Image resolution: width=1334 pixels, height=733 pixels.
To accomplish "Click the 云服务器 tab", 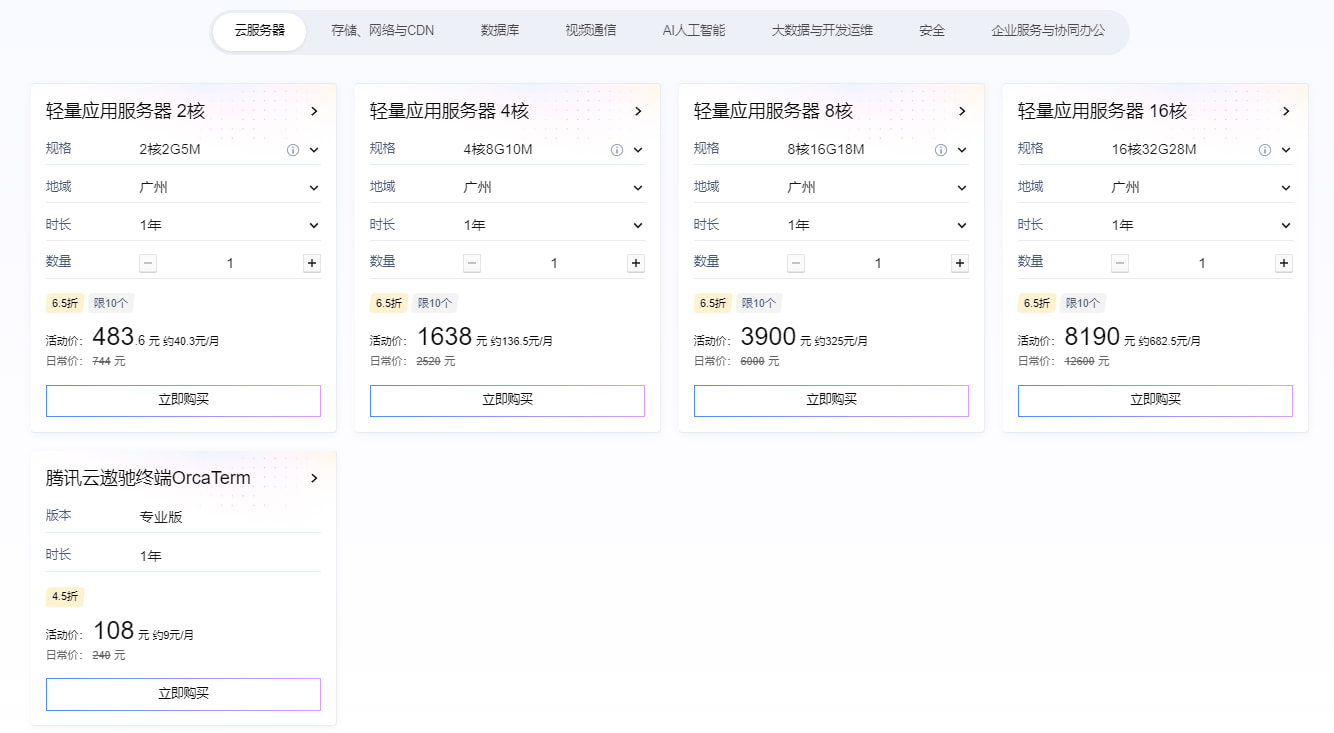I will point(260,31).
